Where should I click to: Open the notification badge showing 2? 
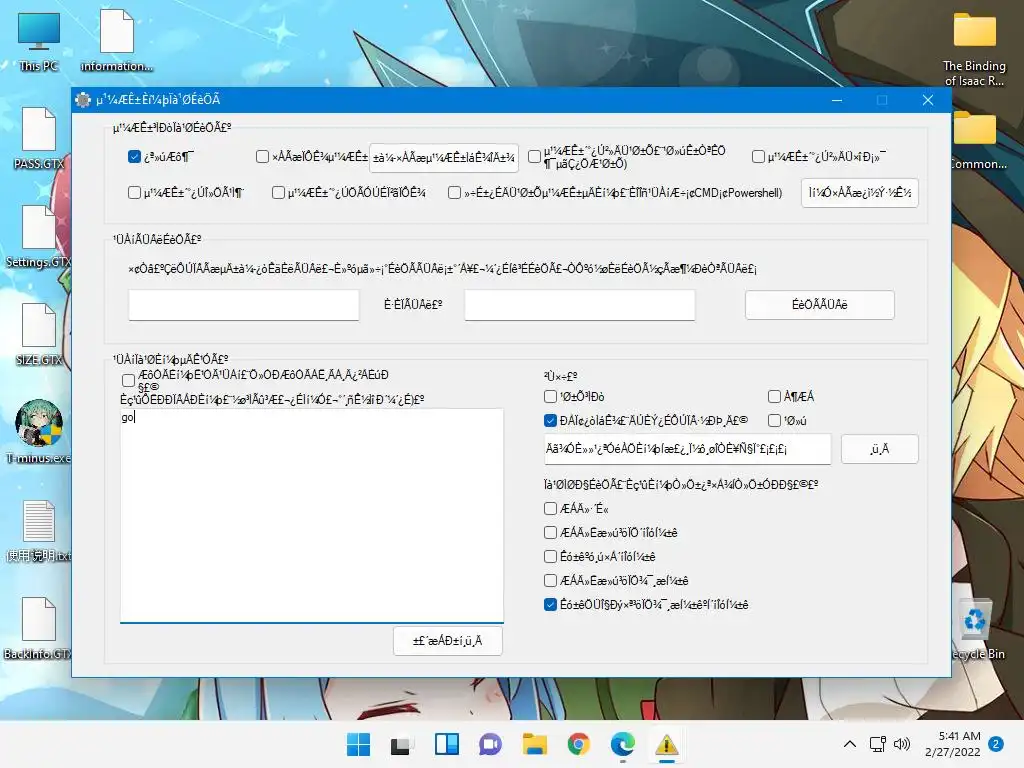pos(996,744)
